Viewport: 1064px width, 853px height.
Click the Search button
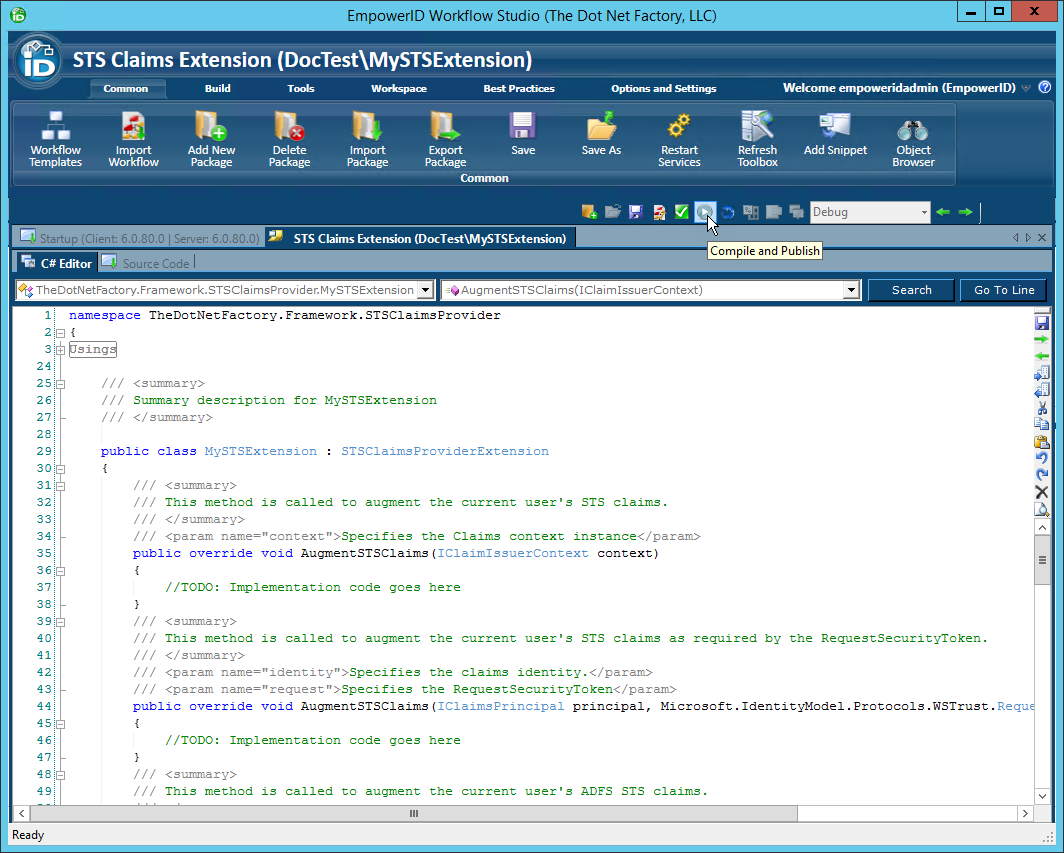(x=911, y=289)
